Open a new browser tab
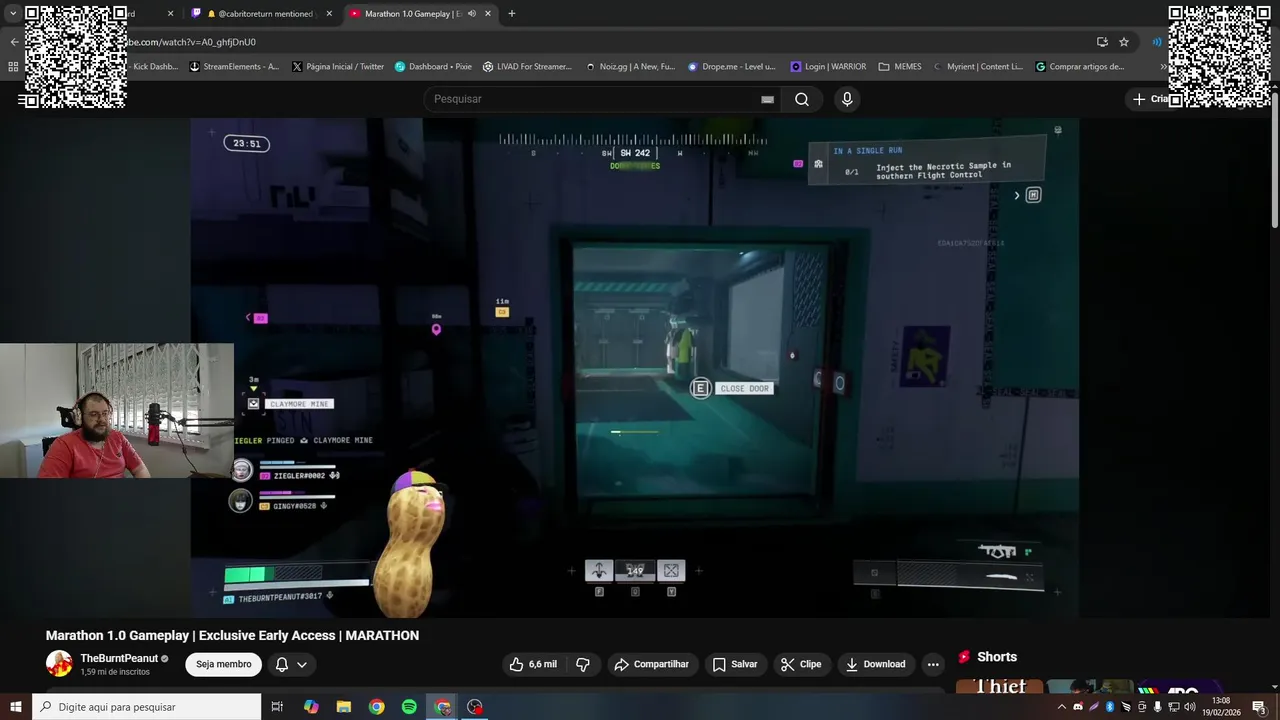The height and width of the screenshot is (720, 1280). pos(512,14)
